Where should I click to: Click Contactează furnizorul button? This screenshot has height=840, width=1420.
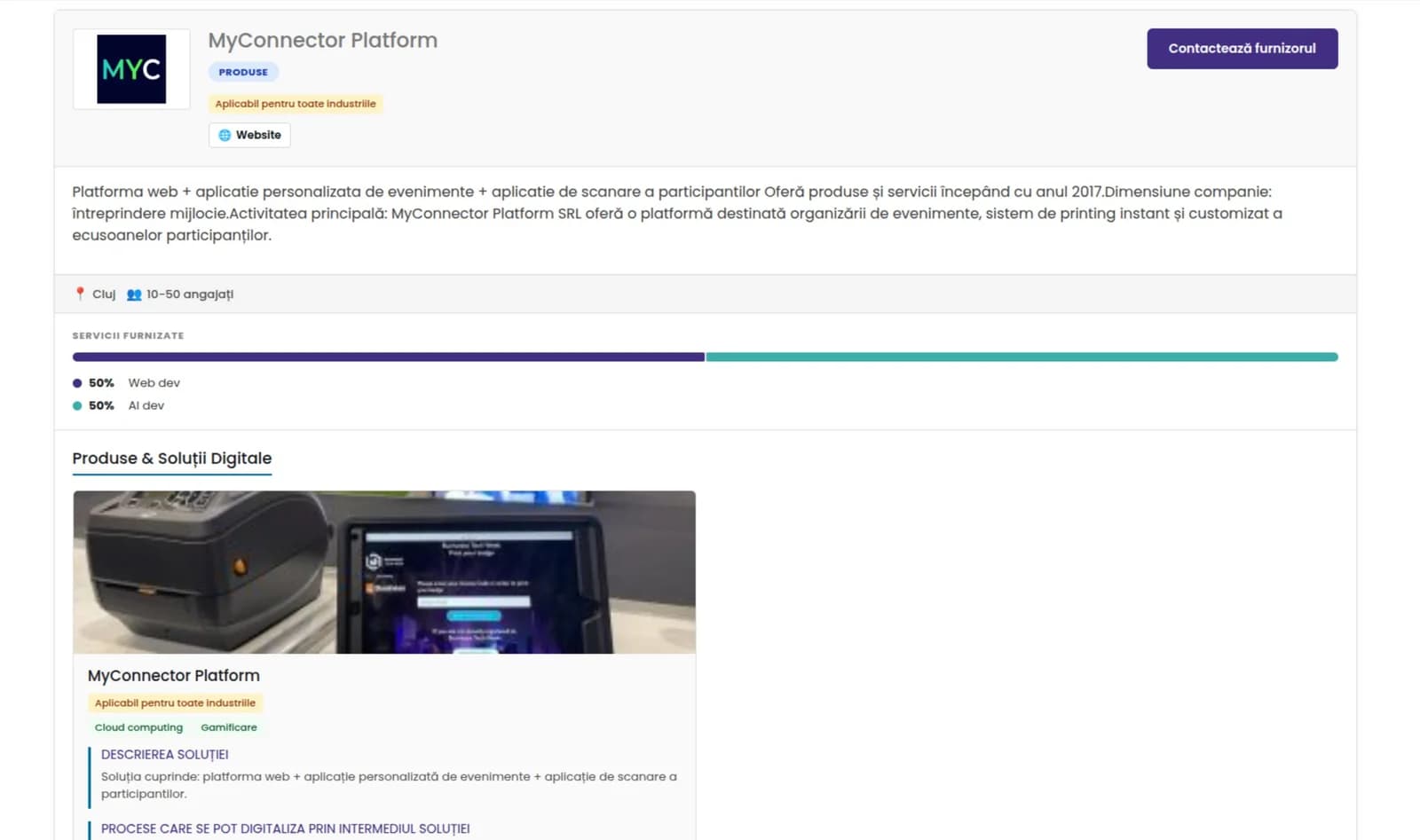(x=1242, y=49)
